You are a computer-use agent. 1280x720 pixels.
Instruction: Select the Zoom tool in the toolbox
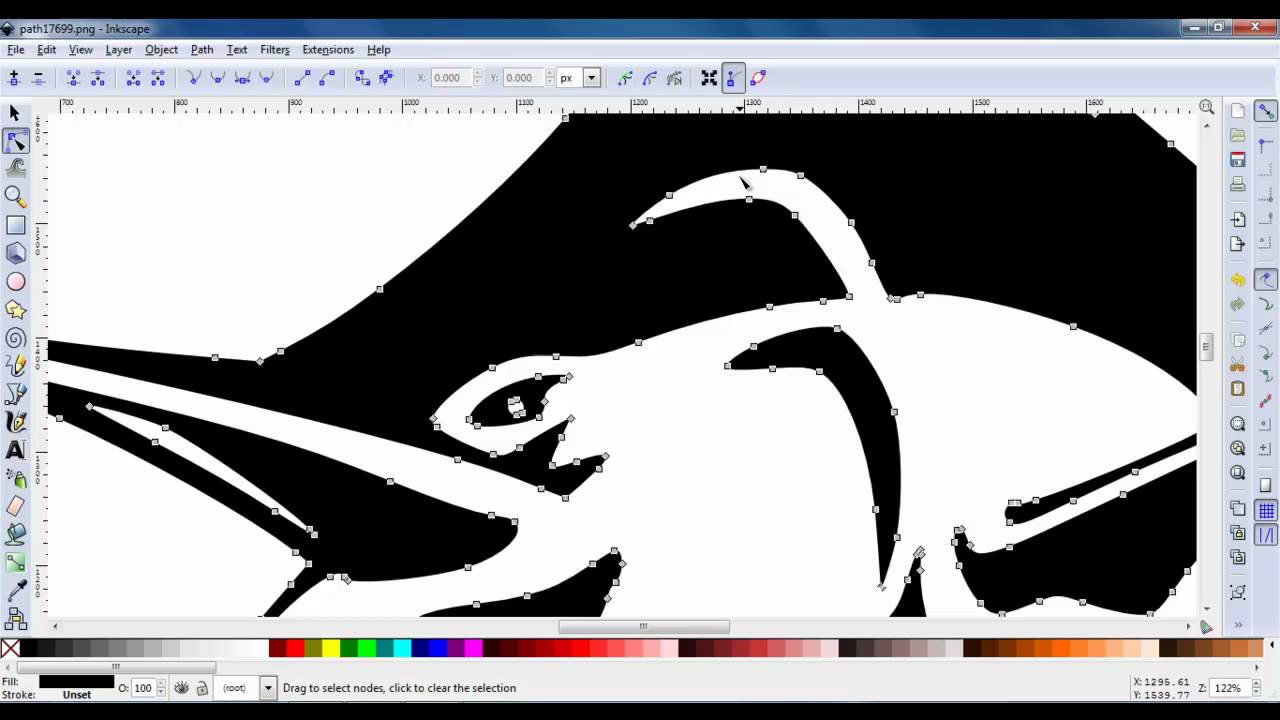pyautogui.click(x=15, y=196)
